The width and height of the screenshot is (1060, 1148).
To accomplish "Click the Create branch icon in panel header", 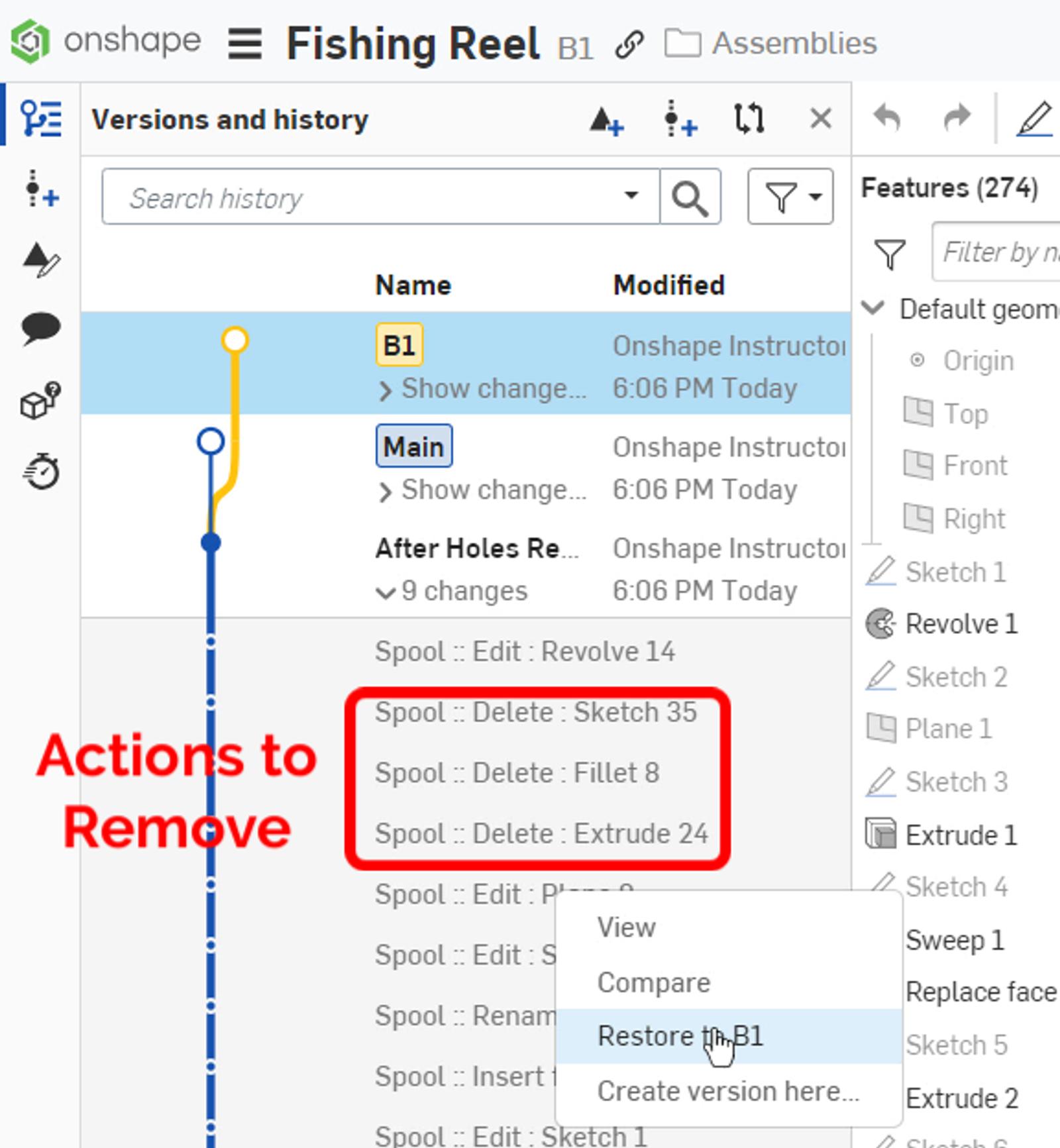I will pyautogui.click(x=680, y=121).
